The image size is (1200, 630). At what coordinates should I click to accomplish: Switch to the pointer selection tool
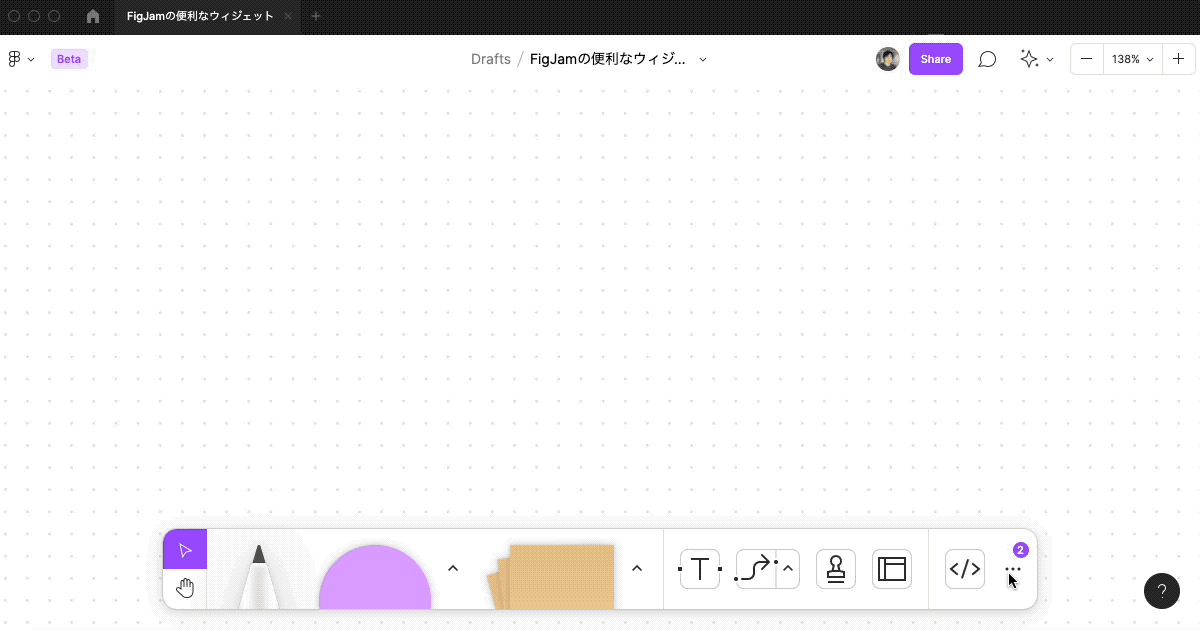tap(185, 549)
